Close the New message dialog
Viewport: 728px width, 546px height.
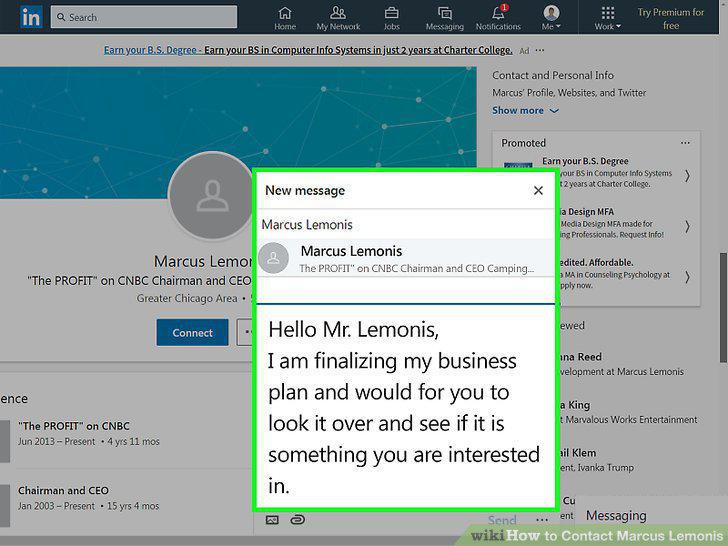click(538, 190)
